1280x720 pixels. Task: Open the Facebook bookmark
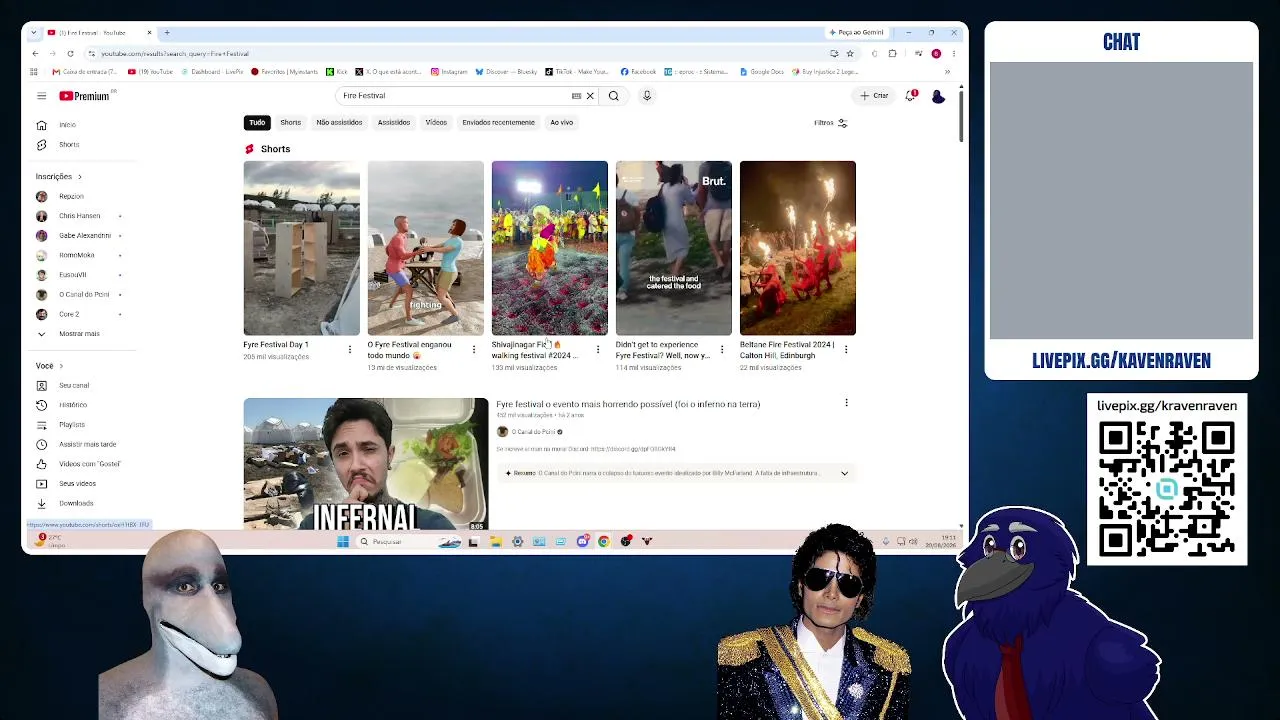pyautogui.click(x=638, y=72)
